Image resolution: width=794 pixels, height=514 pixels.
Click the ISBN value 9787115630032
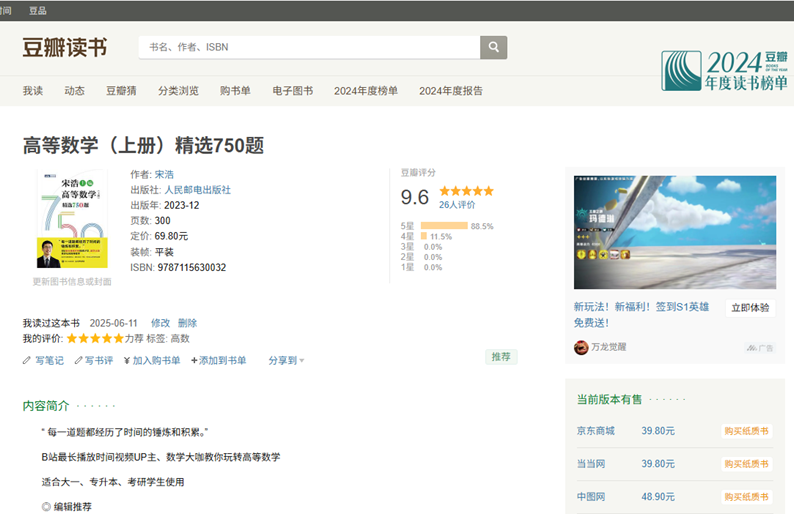[191, 267]
